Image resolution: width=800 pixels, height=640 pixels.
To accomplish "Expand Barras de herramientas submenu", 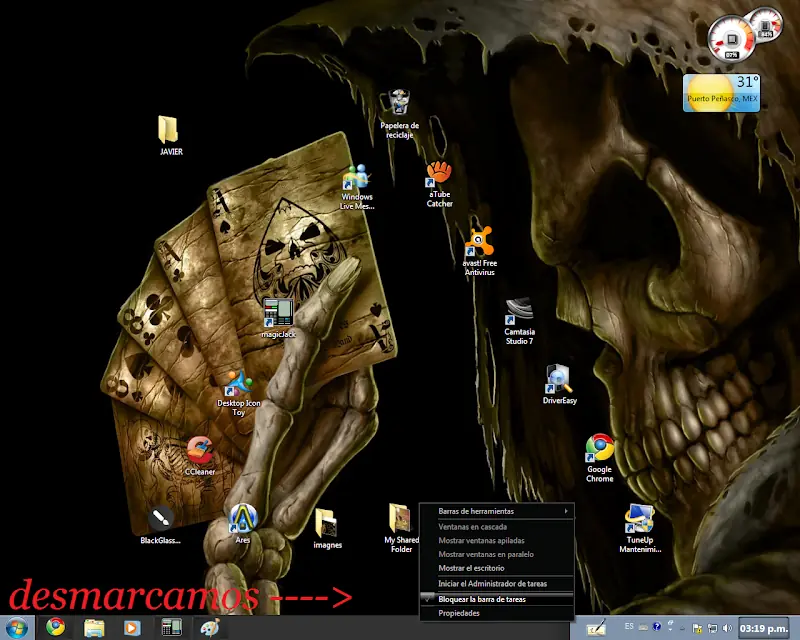I will point(497,511).
